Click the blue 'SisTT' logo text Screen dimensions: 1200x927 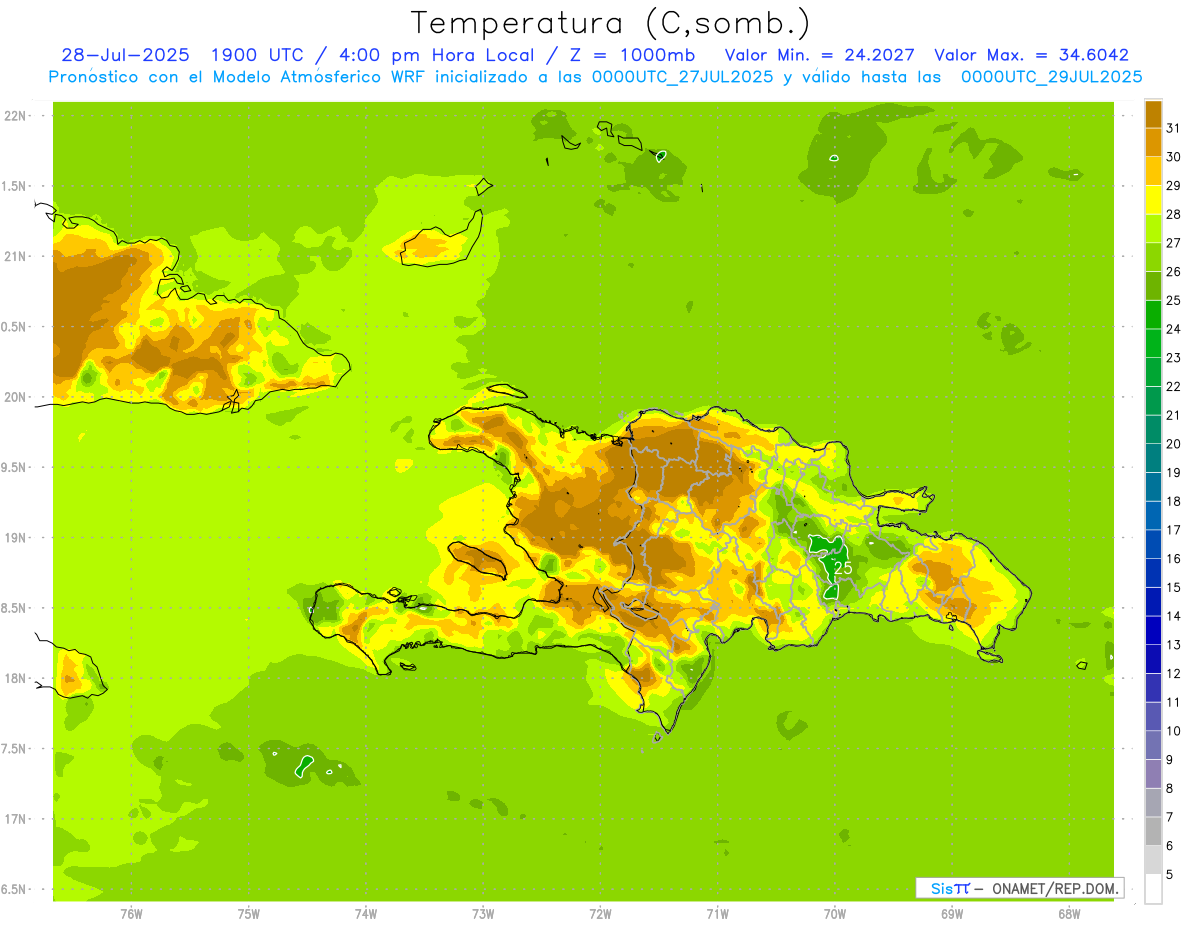(950, 888)
